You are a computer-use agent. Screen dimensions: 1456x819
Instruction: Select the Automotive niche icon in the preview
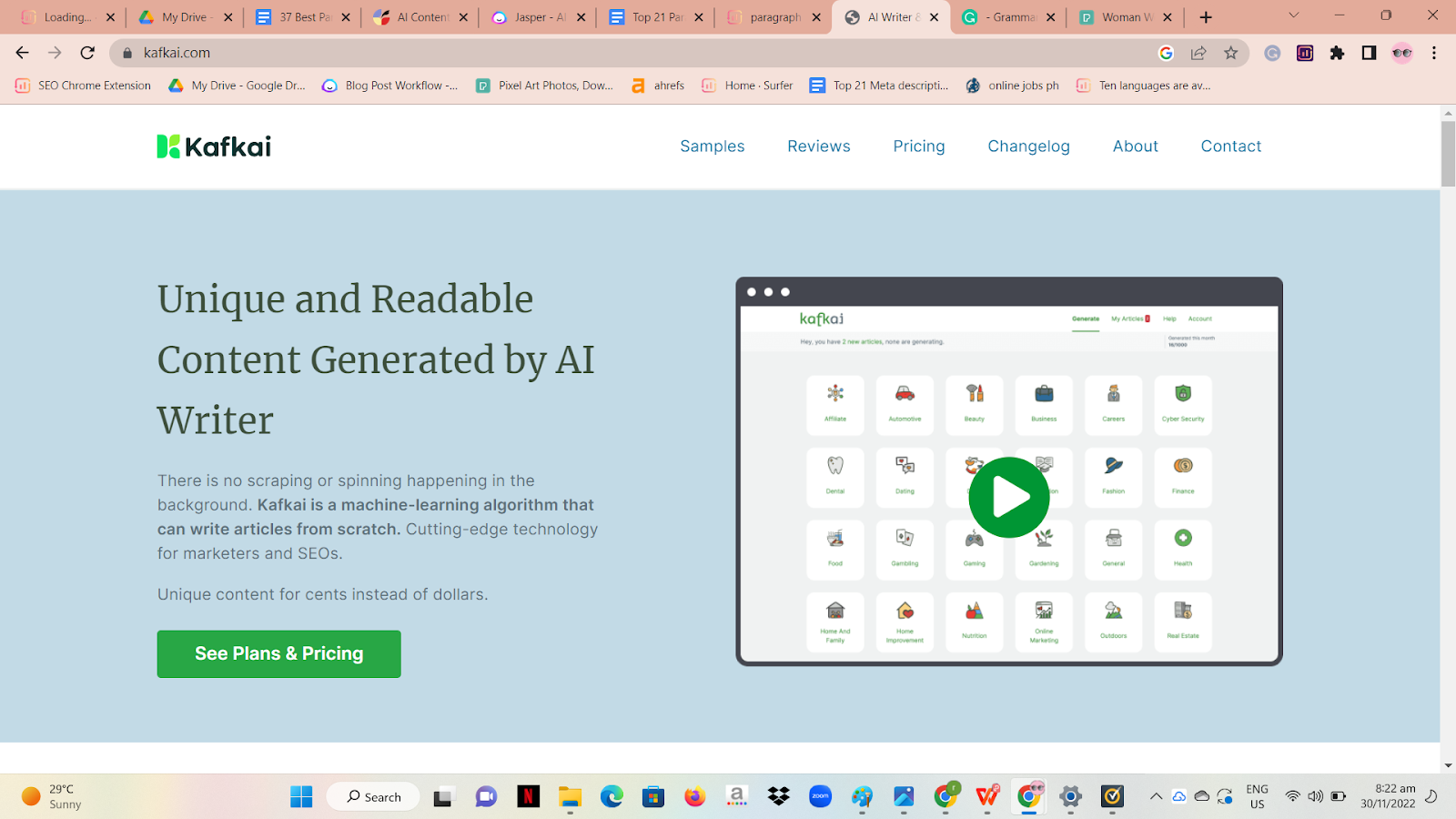pos(905,405)
